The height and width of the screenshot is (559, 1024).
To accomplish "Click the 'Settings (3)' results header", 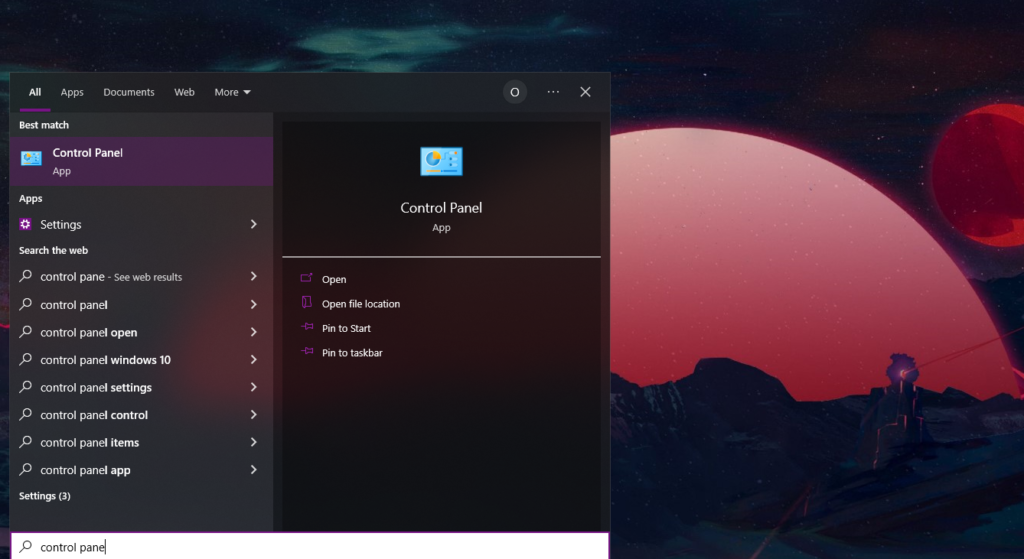I will (44, 496).
